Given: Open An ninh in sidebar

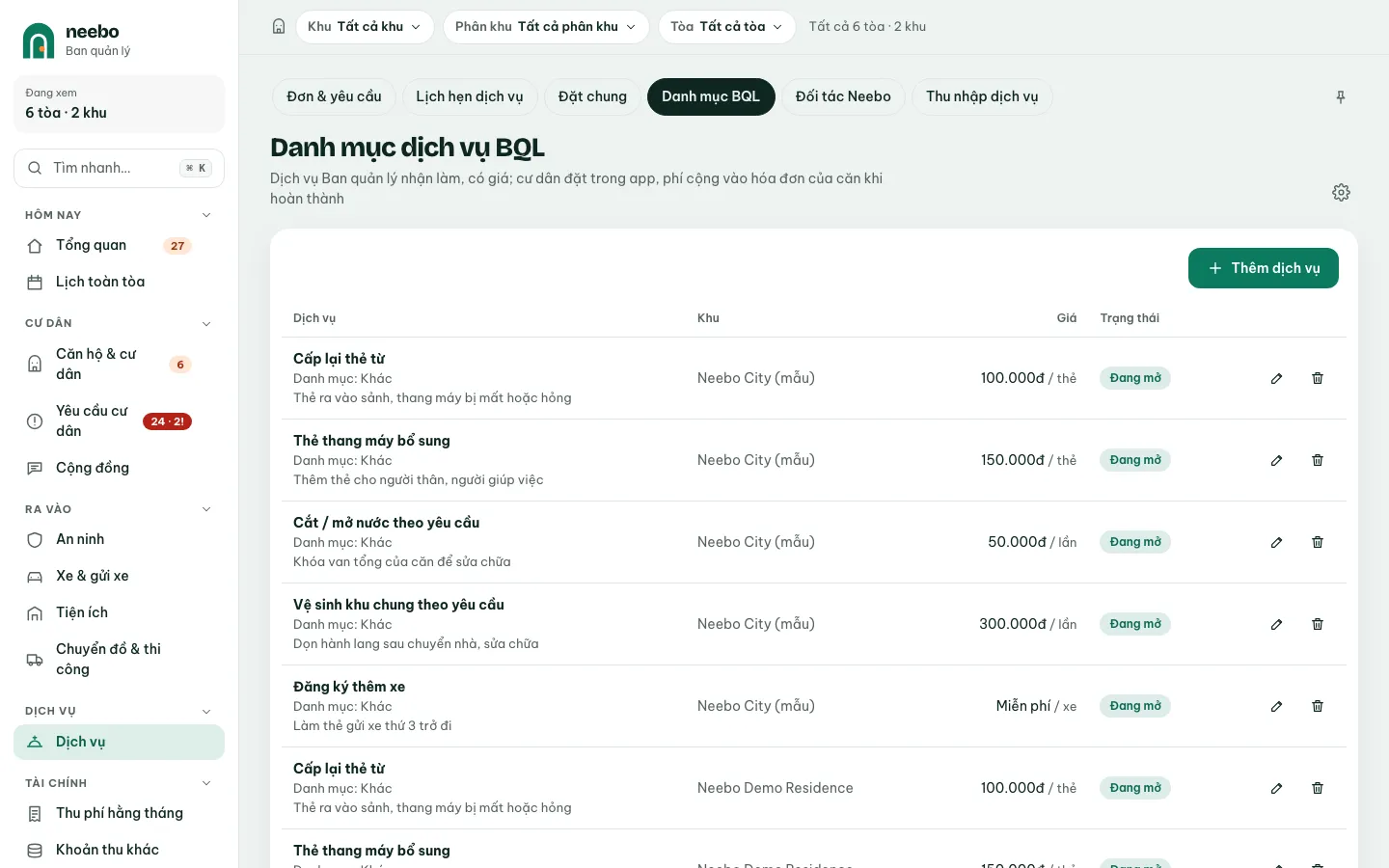Looking at the screenshot, I should coord(119,539).
